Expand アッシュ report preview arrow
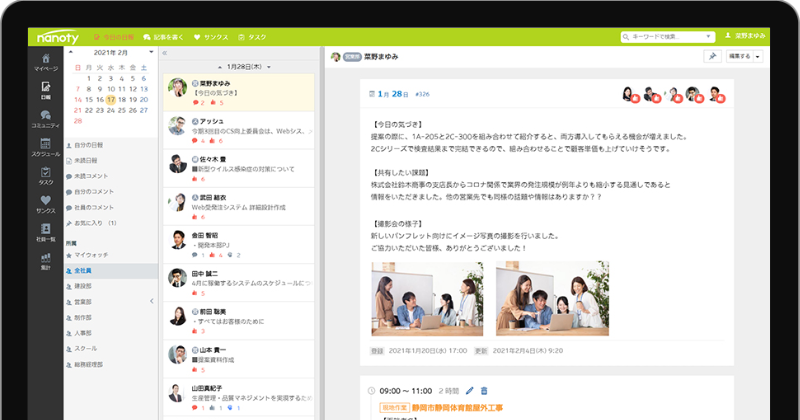800x420 pixels. click(310, 132)
